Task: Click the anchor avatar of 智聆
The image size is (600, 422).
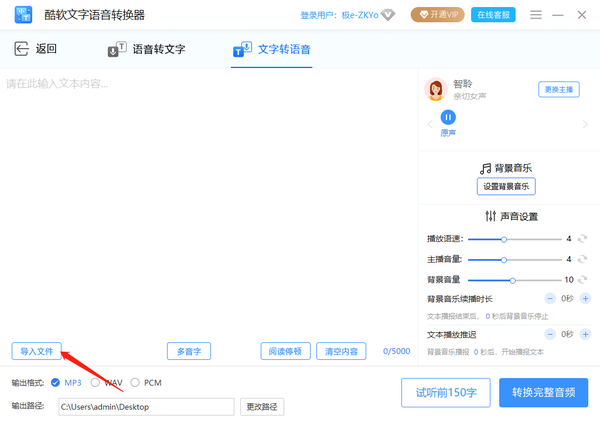Action: 435,89
